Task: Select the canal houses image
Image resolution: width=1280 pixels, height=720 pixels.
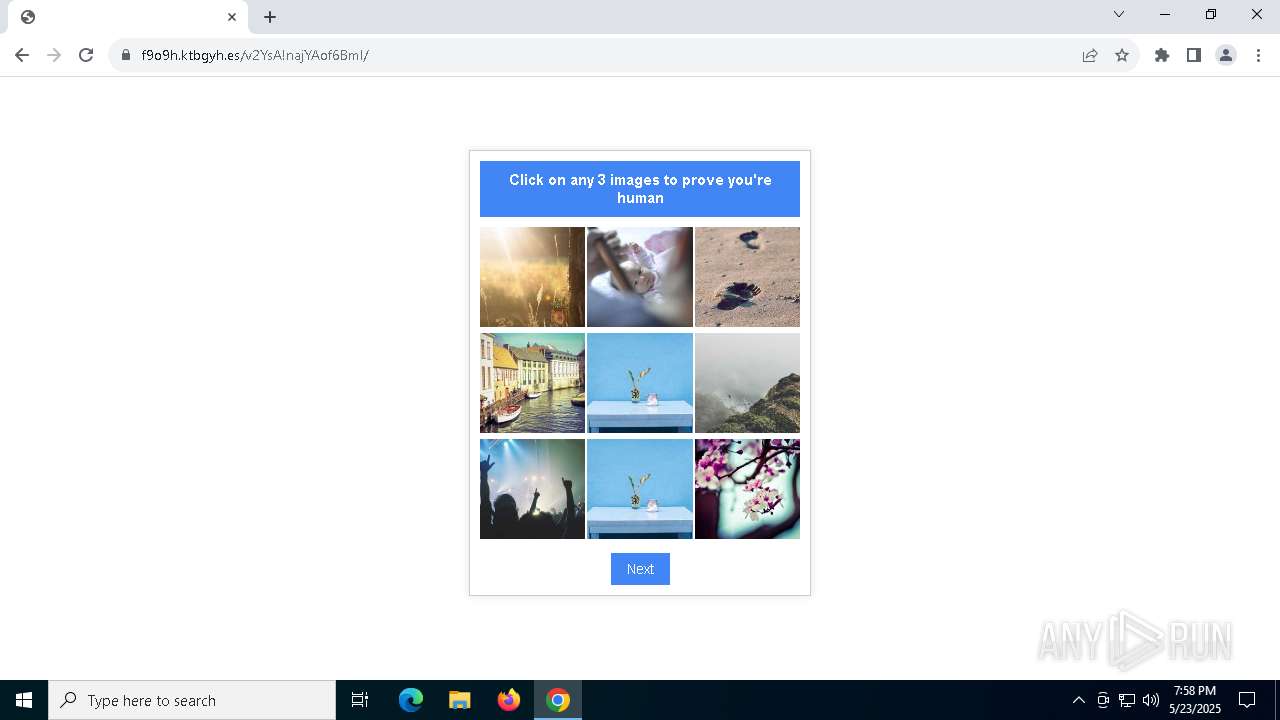Action: point(532,383)
